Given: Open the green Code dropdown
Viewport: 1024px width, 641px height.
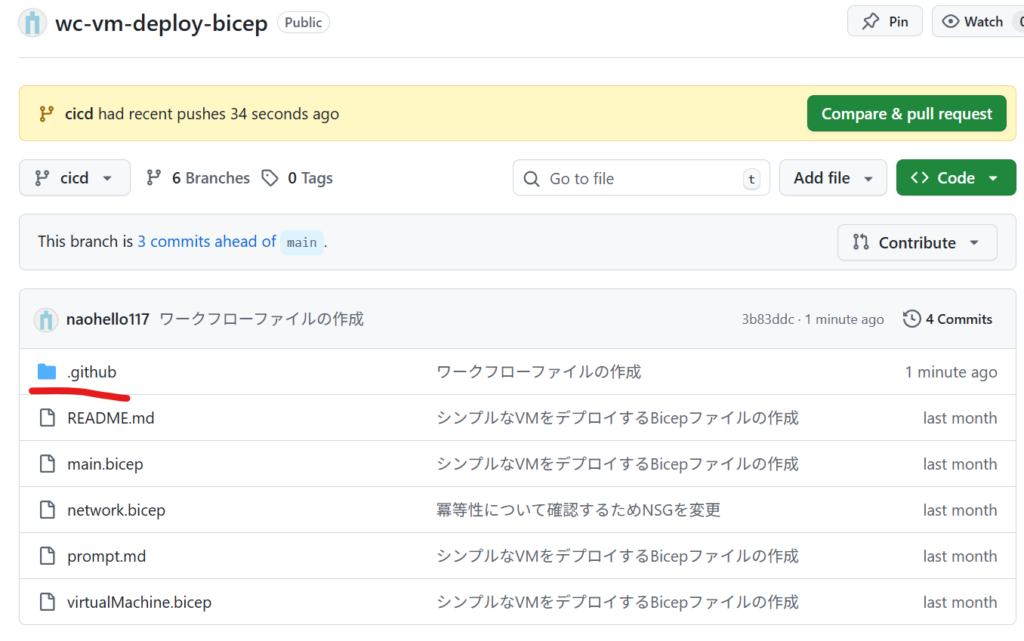Looking at the screenshot, I should click(x=955, y=178).
